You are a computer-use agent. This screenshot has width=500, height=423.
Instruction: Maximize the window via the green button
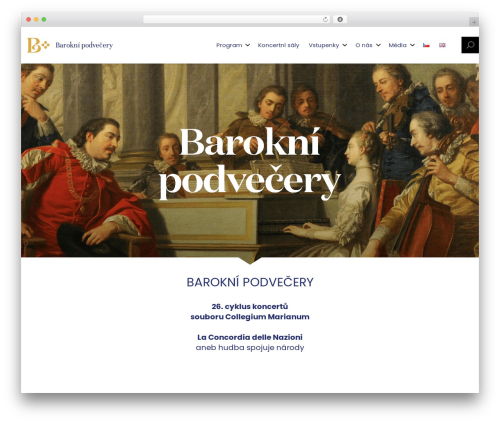44,19
